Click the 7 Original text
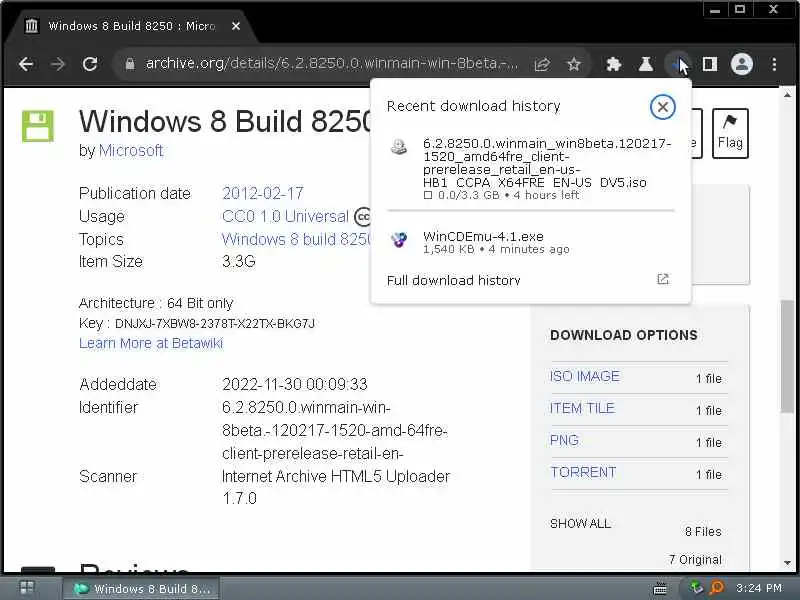This screenshot has height=600, width=800. tap(695, 560)
